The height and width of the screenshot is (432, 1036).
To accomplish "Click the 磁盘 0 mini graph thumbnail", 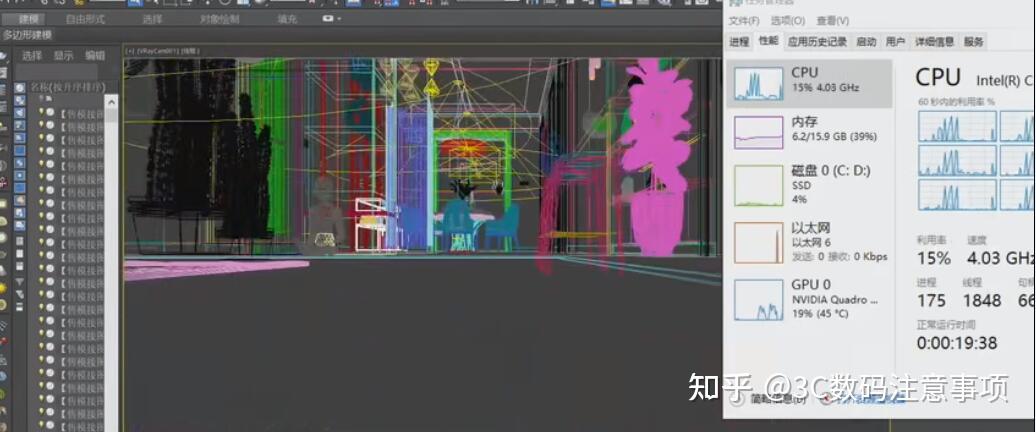I will (x=758, y=186).
